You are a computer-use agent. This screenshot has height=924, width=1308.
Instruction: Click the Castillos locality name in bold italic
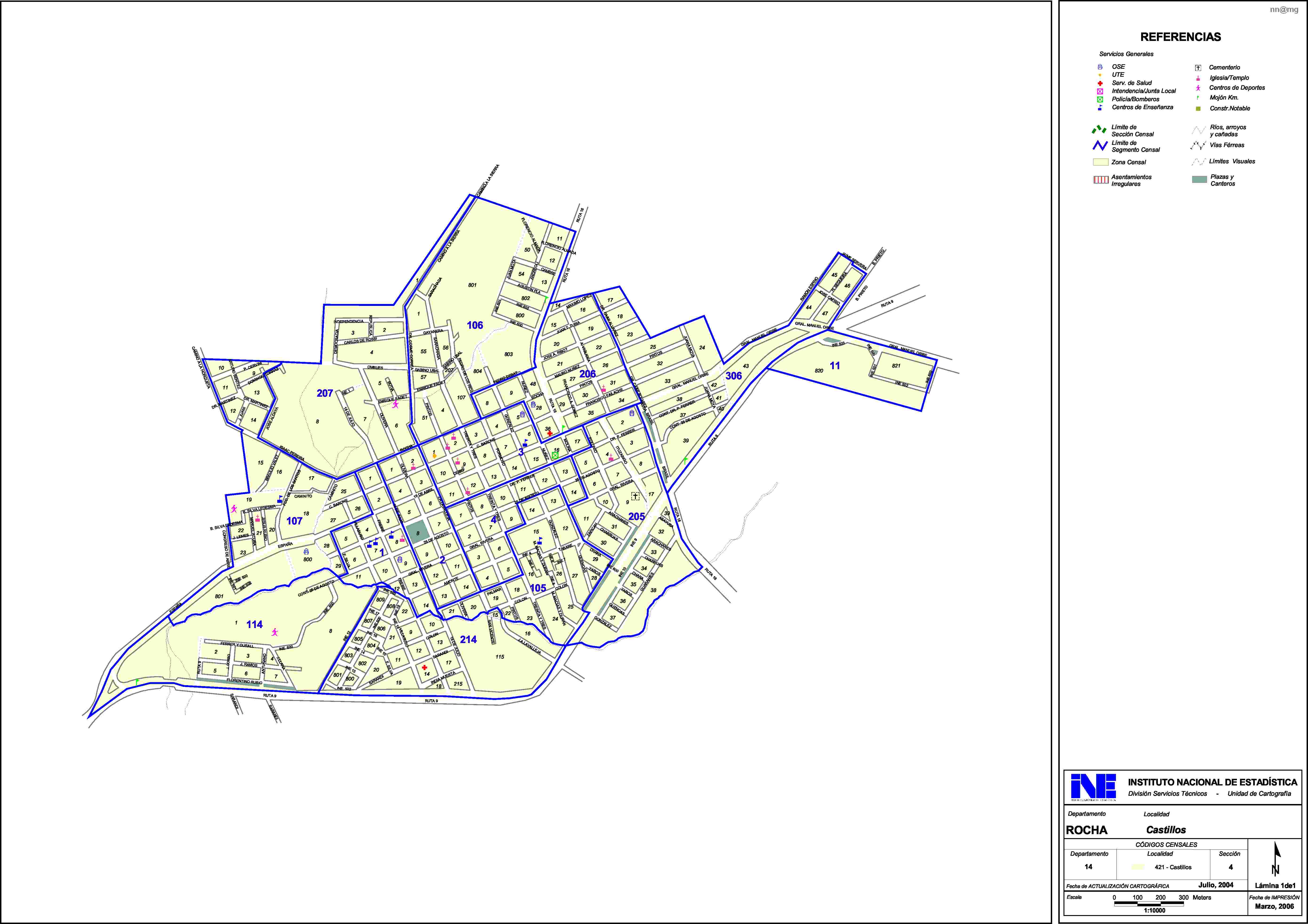point(1166,830)
